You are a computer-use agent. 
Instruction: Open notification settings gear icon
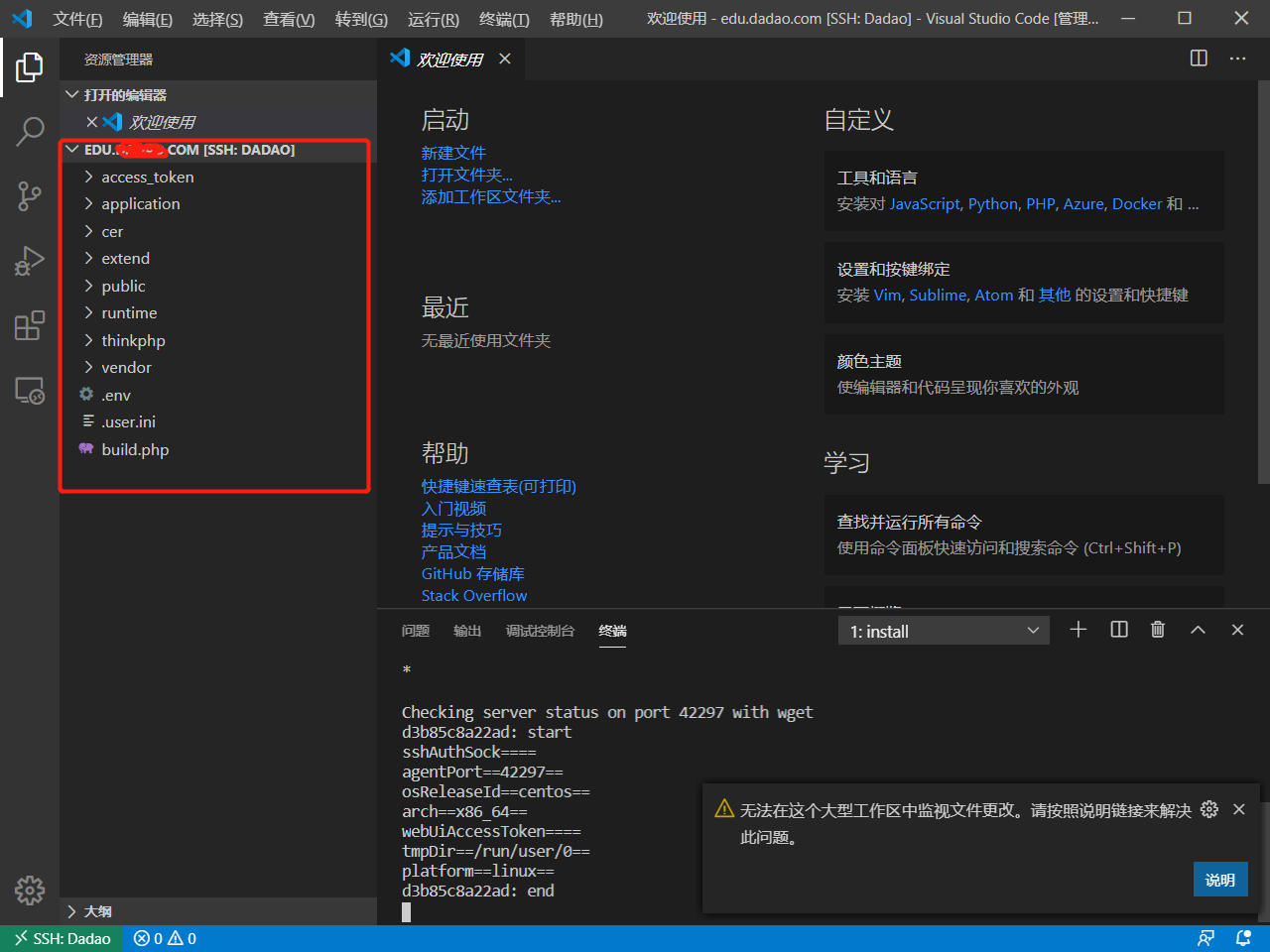1209,809
